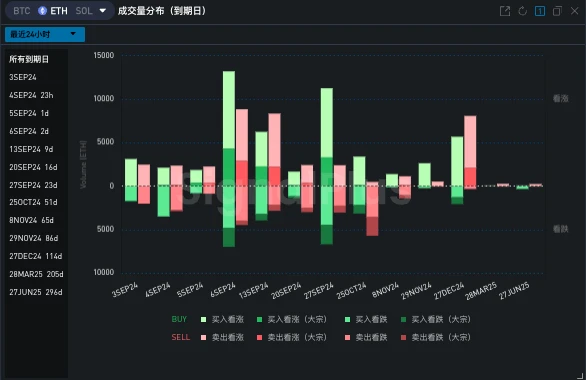
Task: Click the 看涨 label beside the chart
Action: [561, 99]
